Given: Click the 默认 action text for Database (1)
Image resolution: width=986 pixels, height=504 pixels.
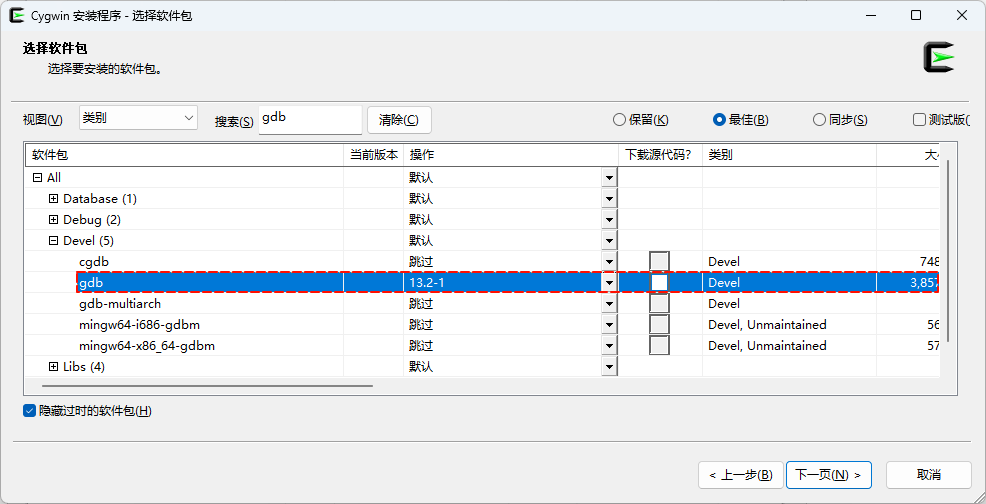Looking at the screenshot, I should pos(421,199).
